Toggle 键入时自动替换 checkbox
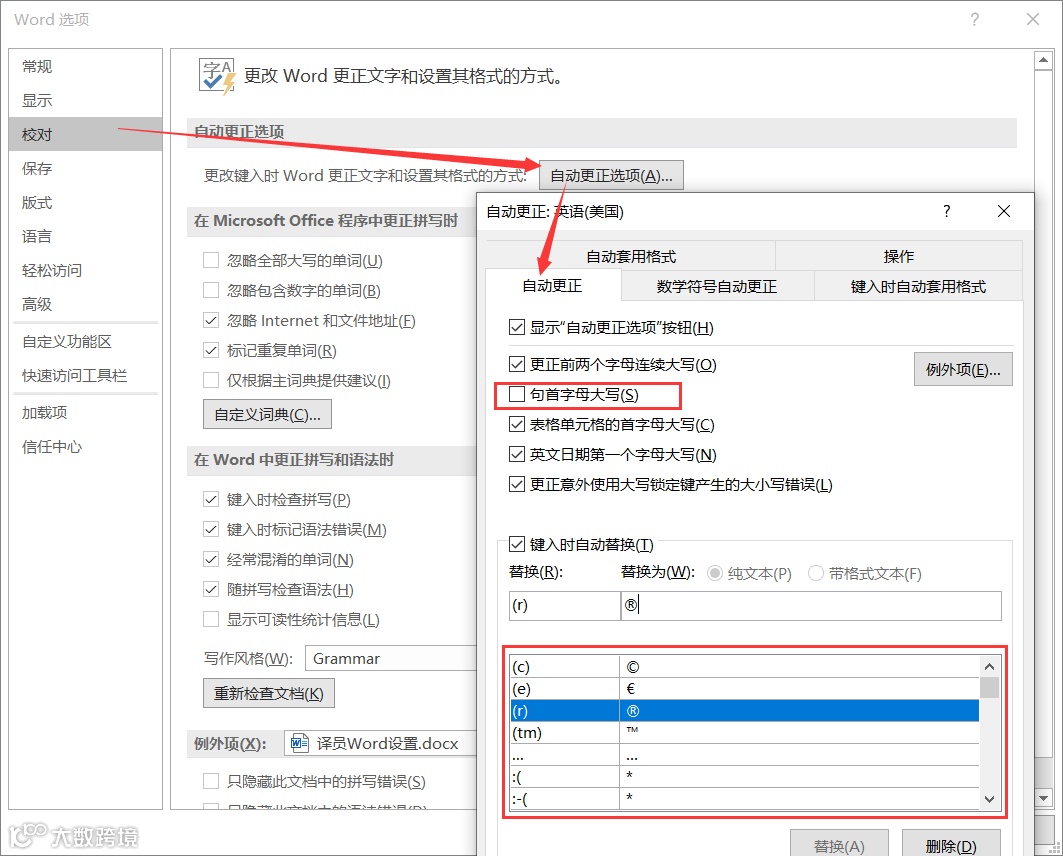This screenshot has width=1063, height=856. (517, 544)
